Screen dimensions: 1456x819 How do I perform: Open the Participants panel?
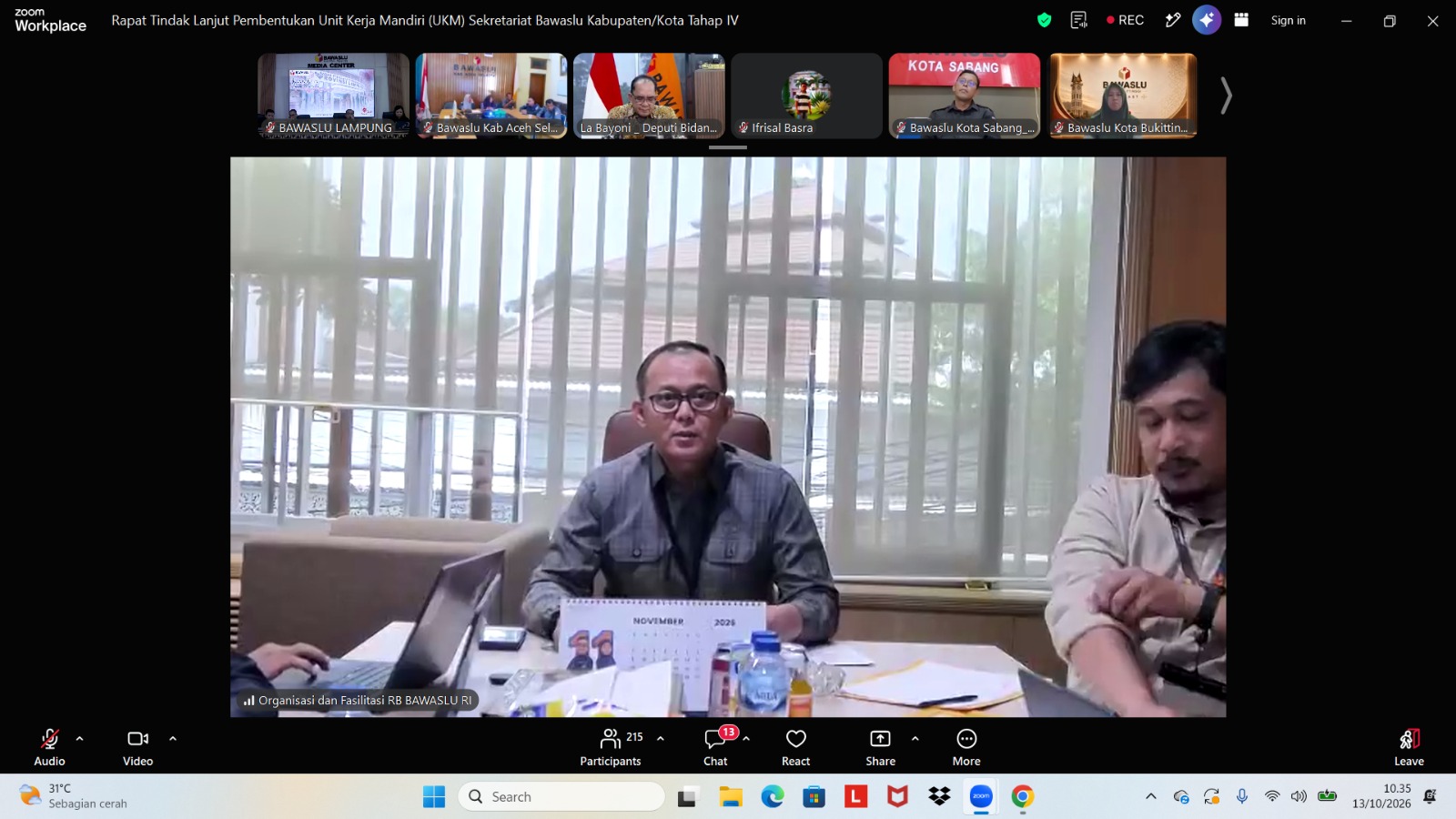(611, 747)
